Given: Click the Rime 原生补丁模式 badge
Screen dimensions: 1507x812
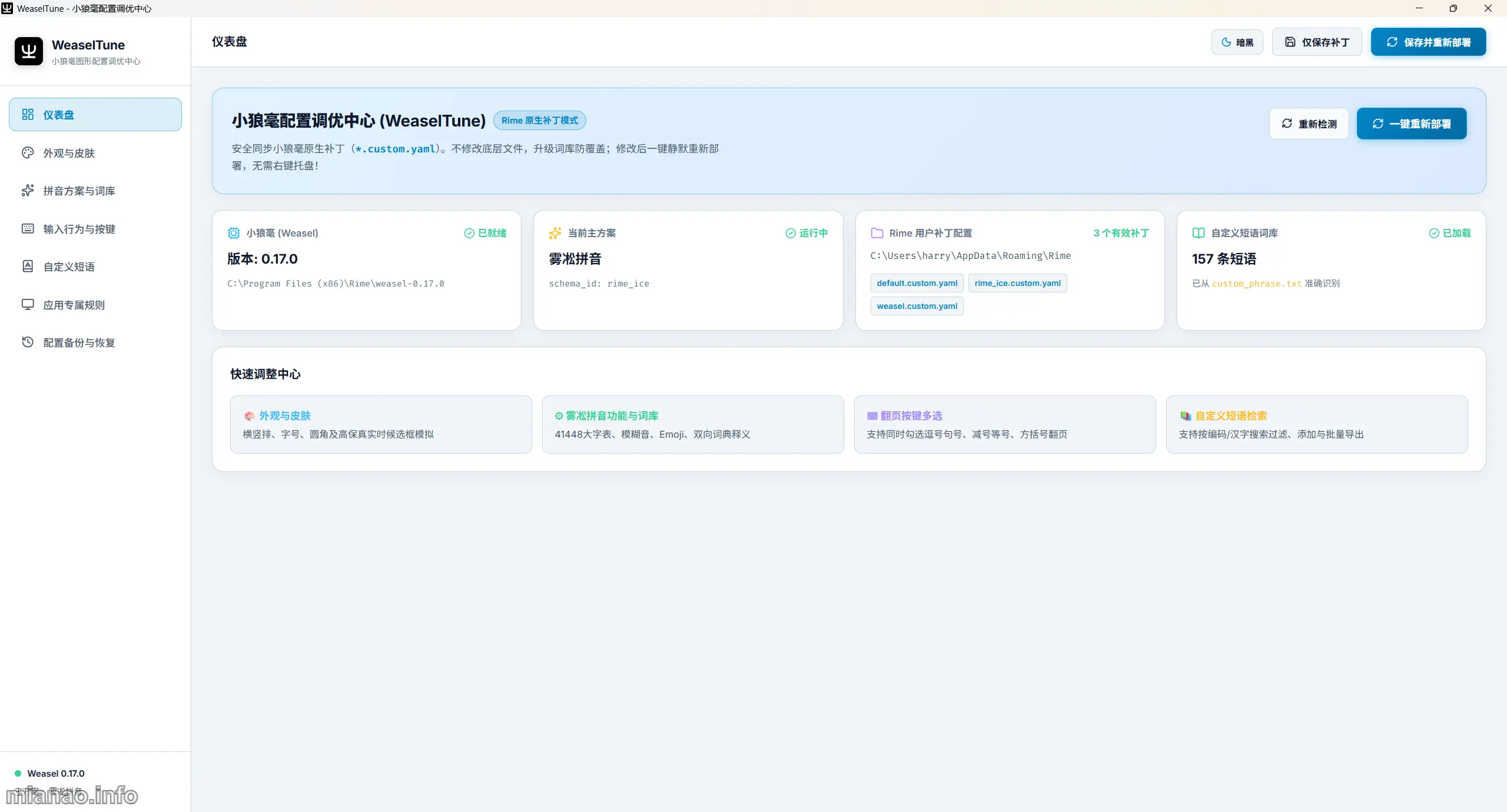Looking at the screenshot, I should click(x=539, y=120).
